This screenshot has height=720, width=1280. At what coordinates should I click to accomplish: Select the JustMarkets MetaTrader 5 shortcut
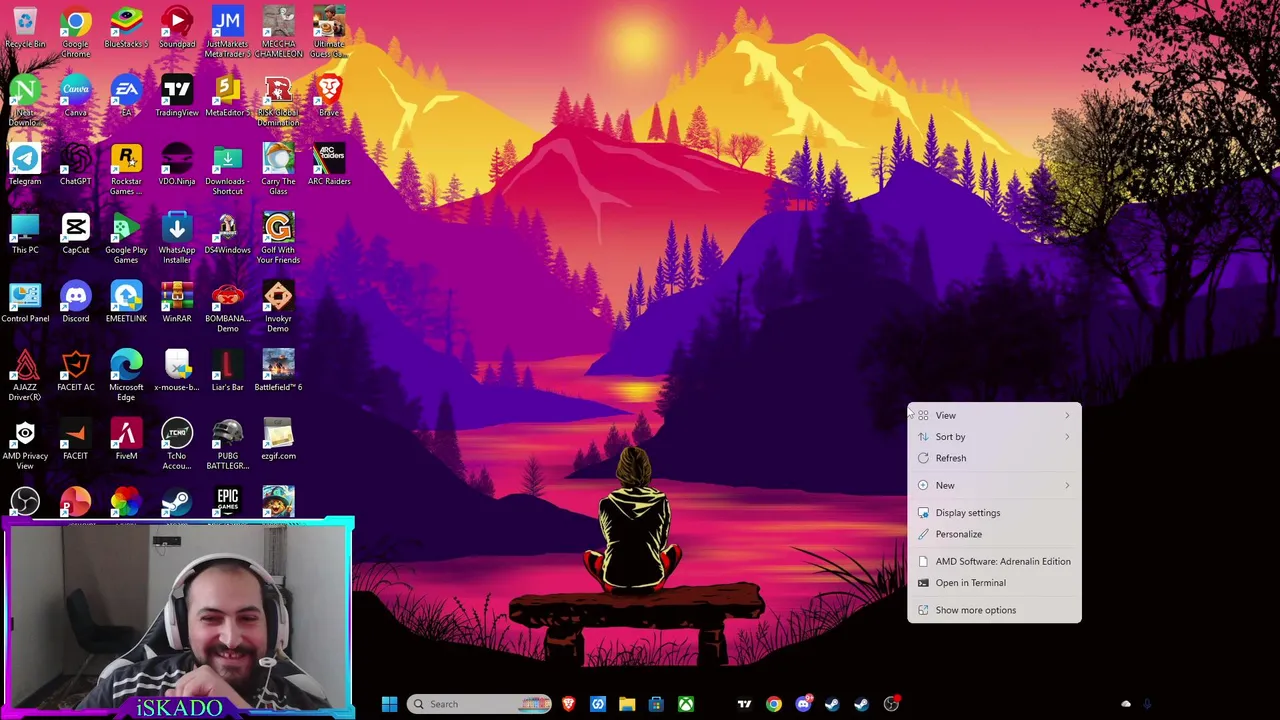(x=227, y=31)
